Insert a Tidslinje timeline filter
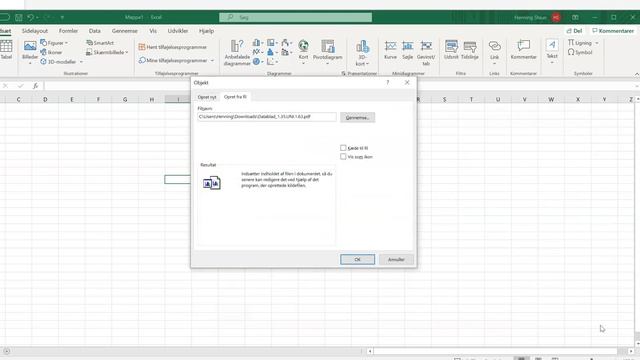Image resolution: width=640 pixels, height=360 pixels. 470,50
